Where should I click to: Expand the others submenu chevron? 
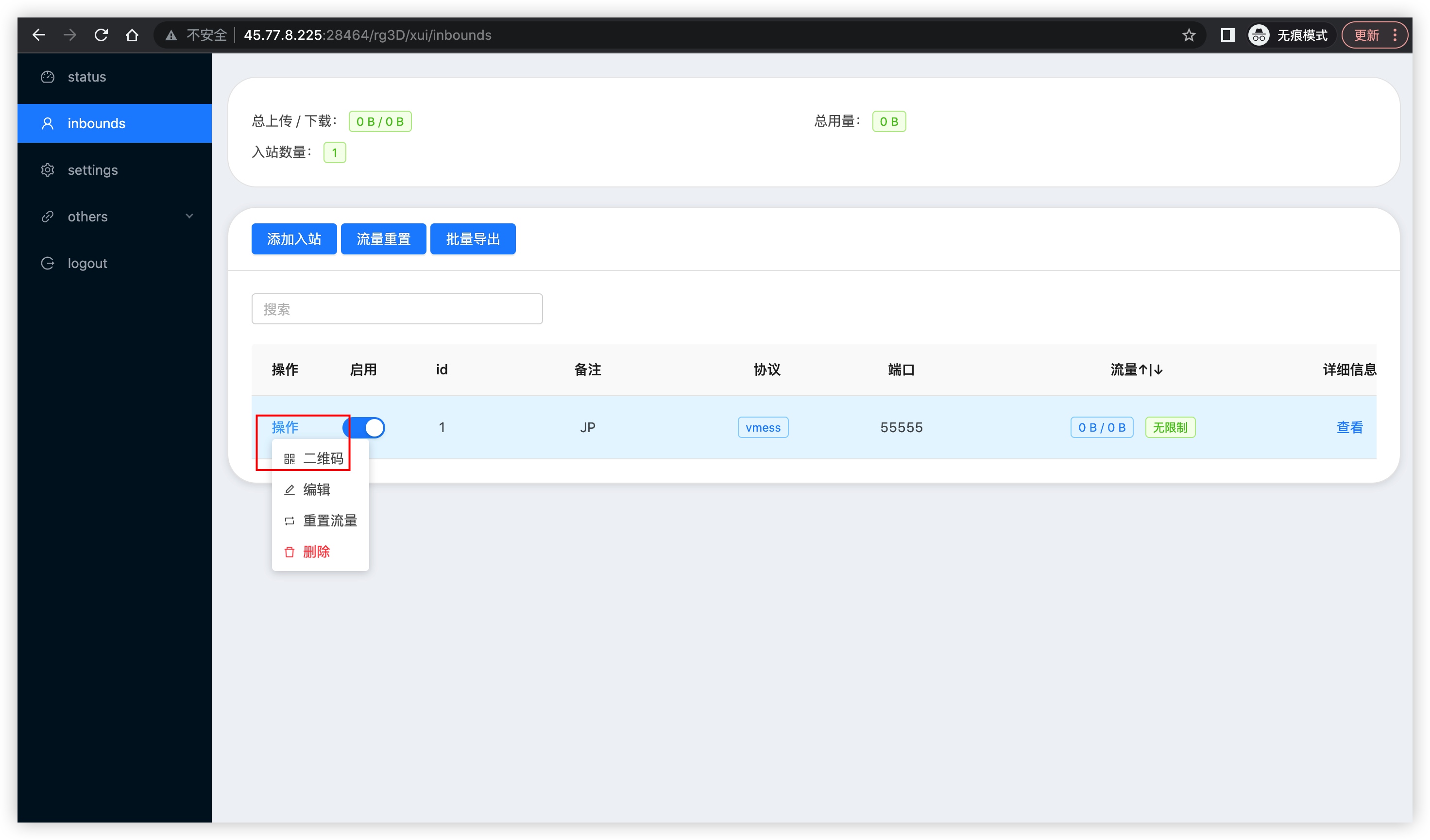(x=189, y=216)
